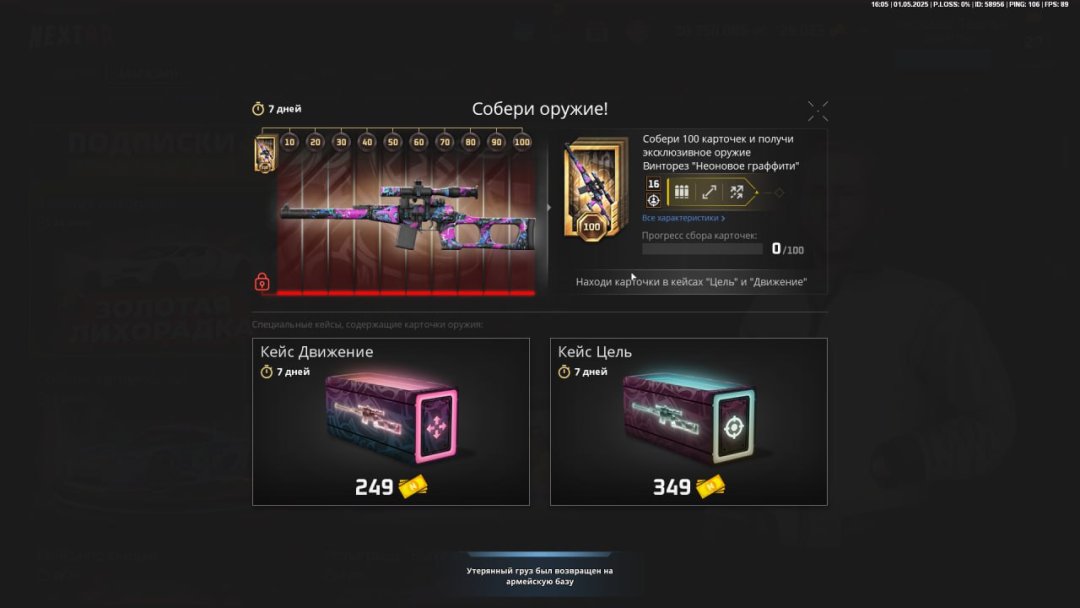Viewport: 1080px width, 608px height.
Task: Expand the small arrow beside weapon preview
Action: 549,207
